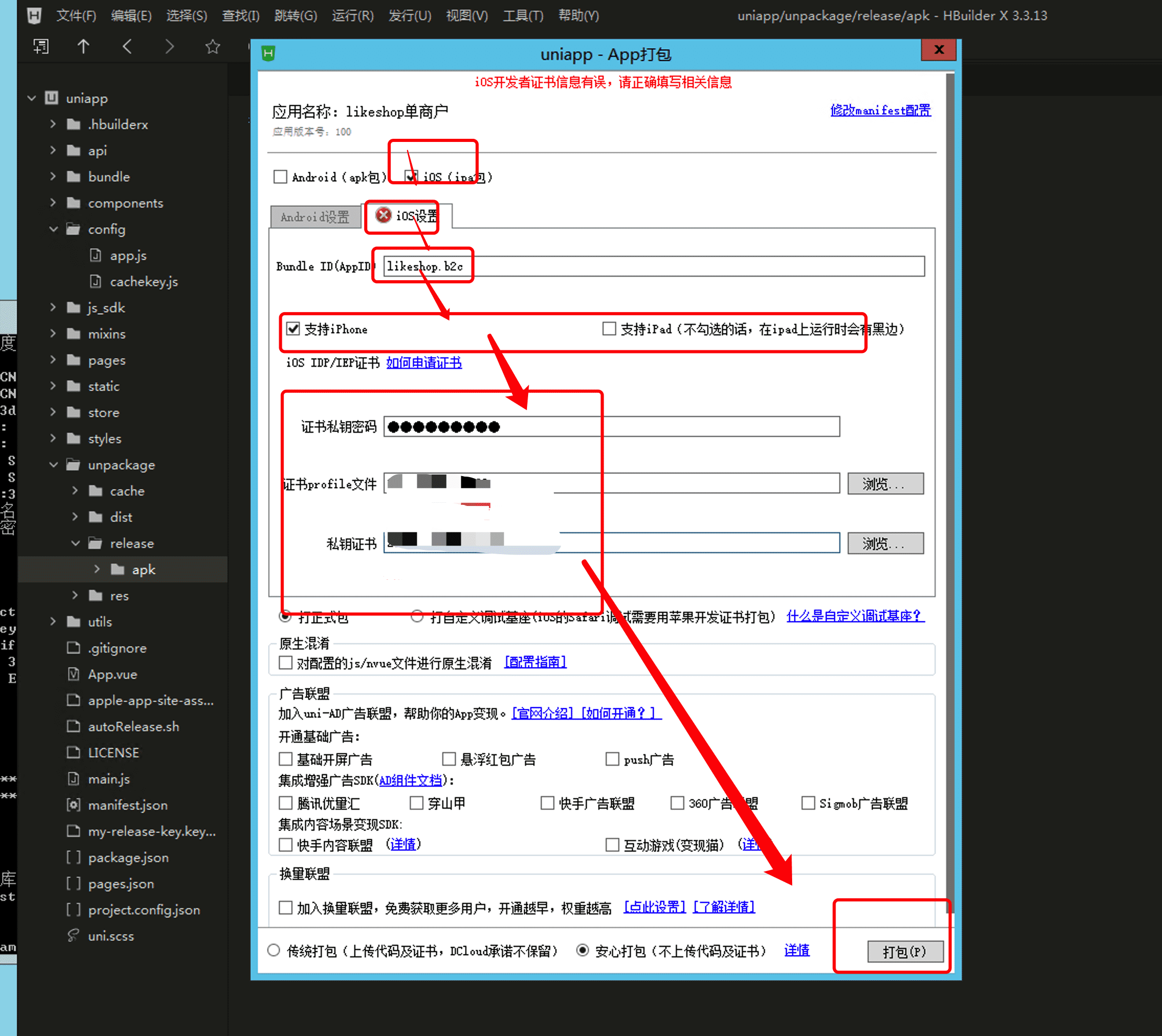Open 修改manifest配置 link

point(880,111)
